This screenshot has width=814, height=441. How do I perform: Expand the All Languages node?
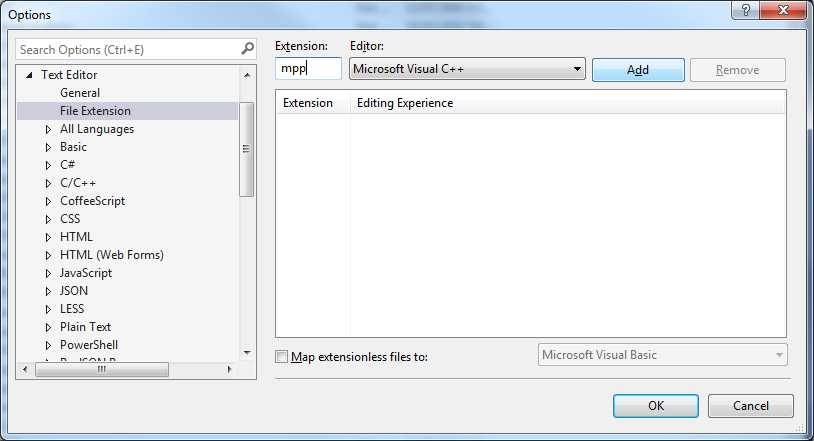tap(48, 129)
